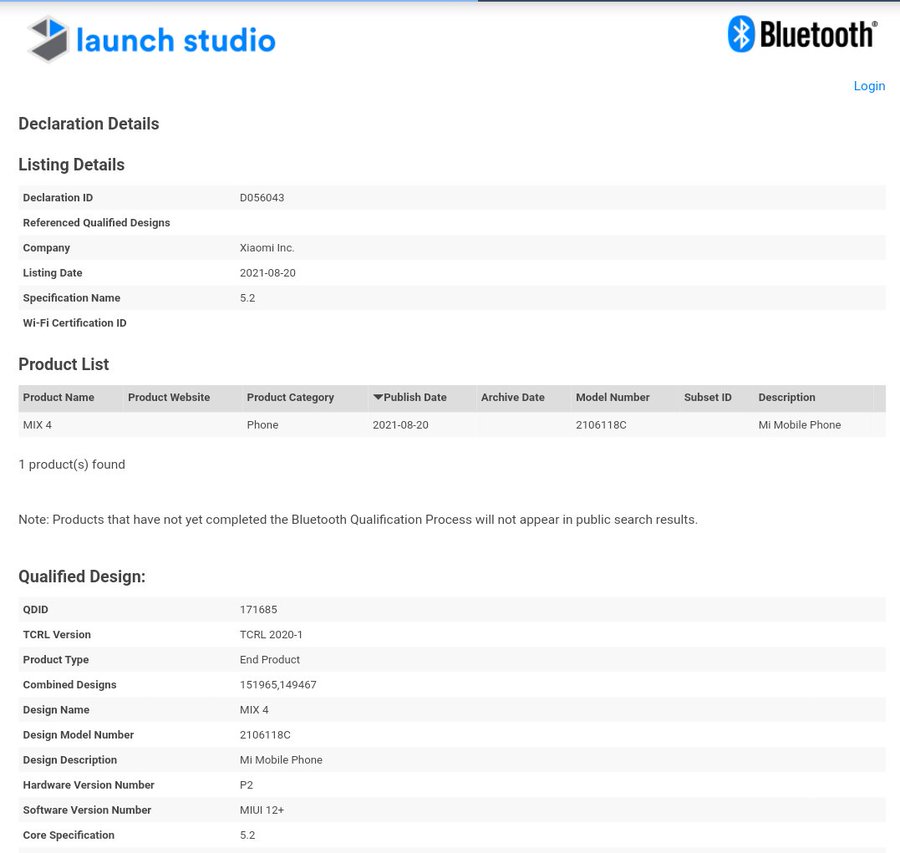Click the Bluetooth logo
The width and height of the screenshot is (900, 853).
(x=800, y=33)
